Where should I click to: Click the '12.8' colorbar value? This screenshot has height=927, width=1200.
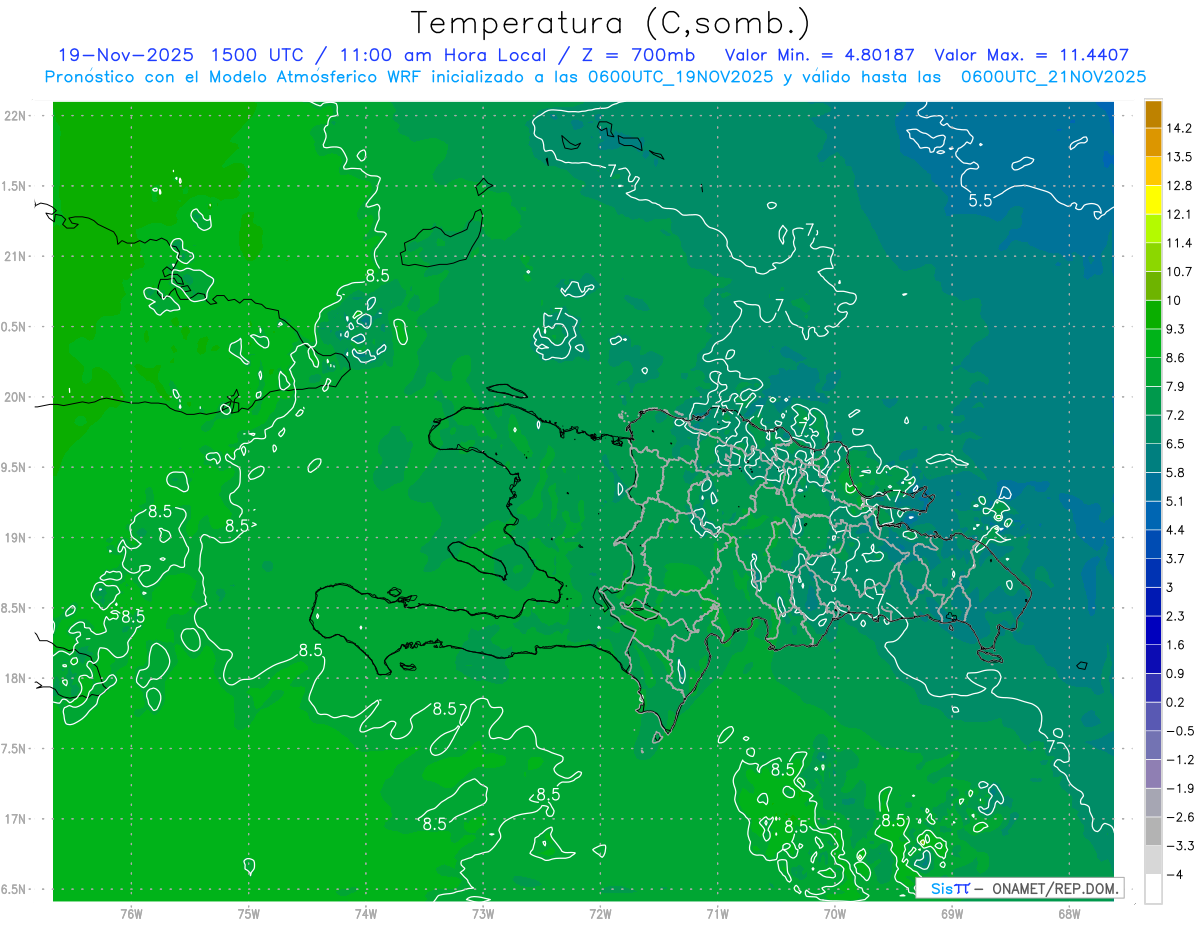(1180, 186)
